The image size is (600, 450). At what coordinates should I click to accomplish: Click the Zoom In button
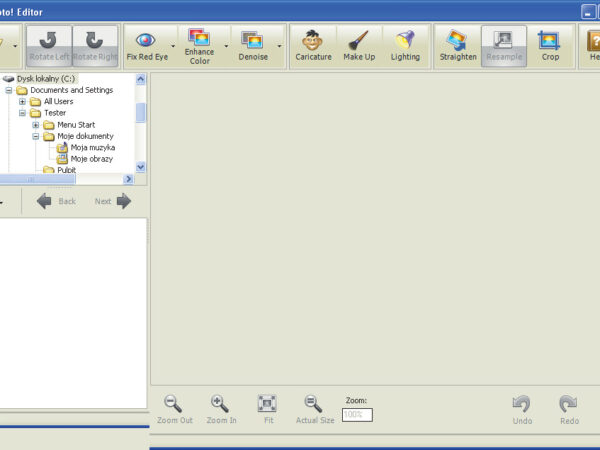click(221, 410)
